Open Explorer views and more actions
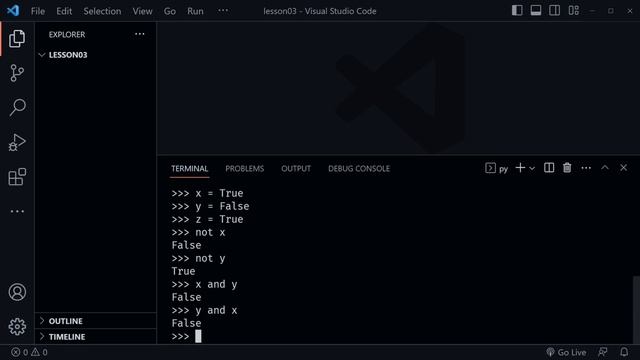Viewport: 640px width, 360px height. tap(140, 34)
